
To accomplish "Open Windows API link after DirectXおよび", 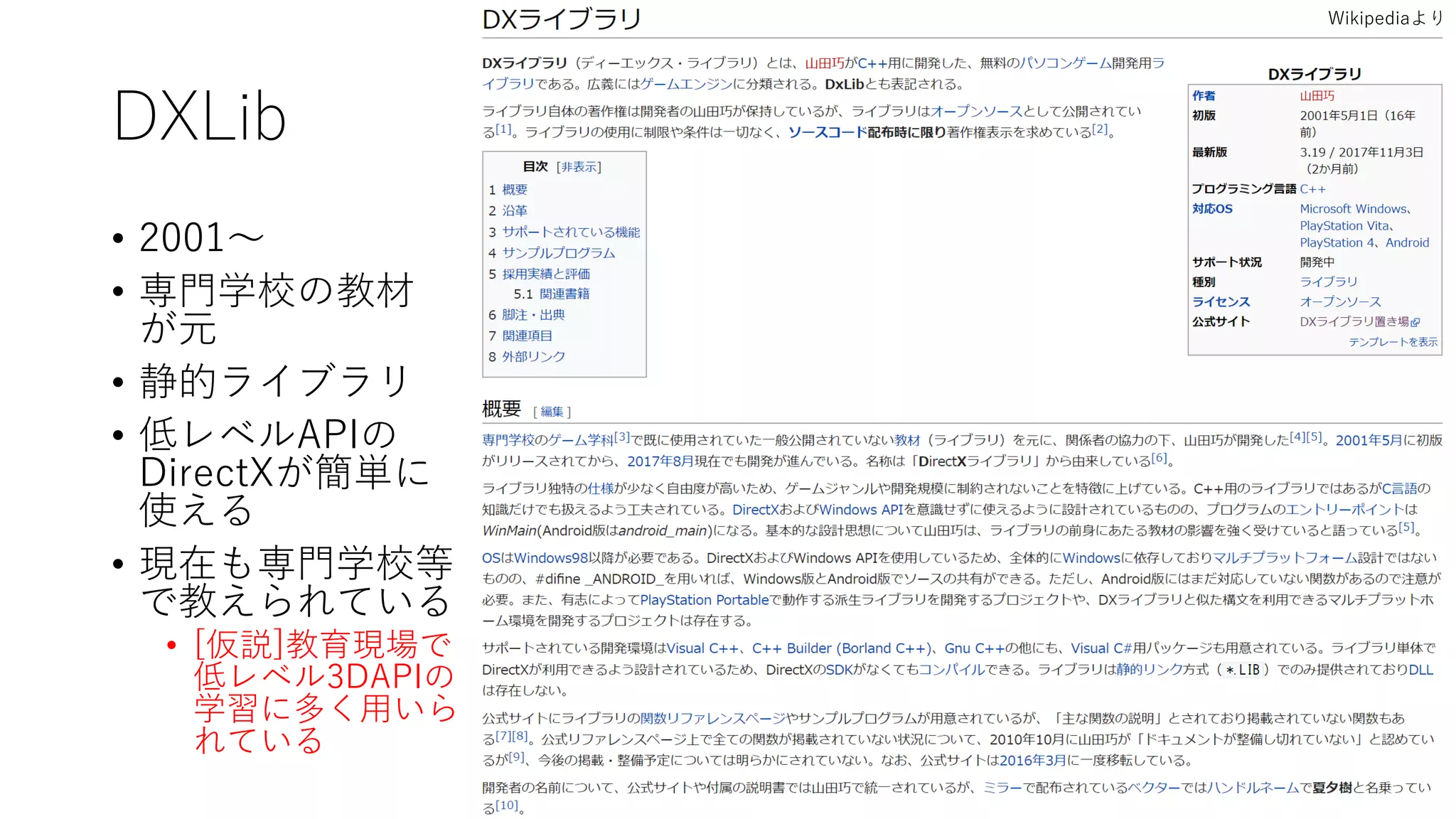I will point(861,510).
